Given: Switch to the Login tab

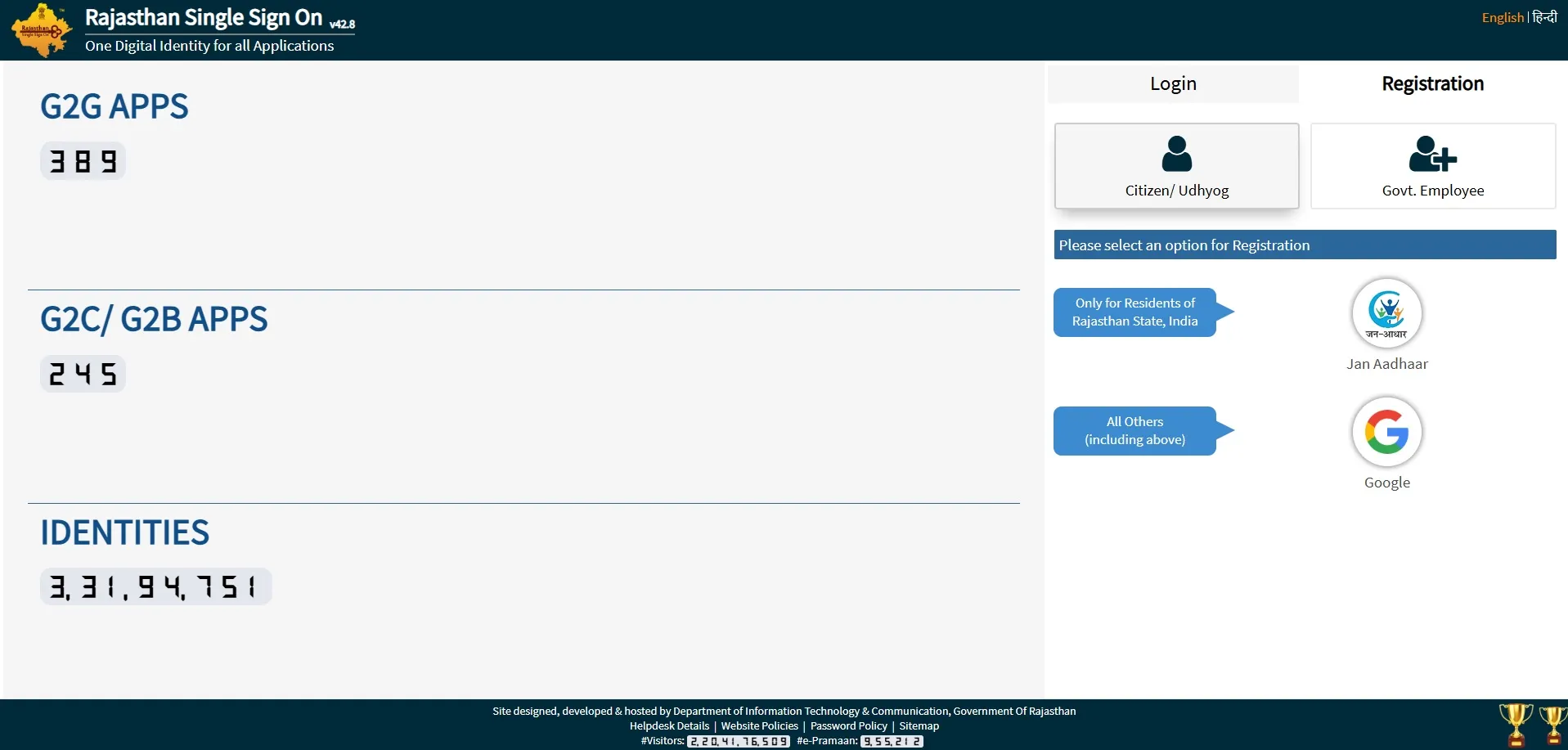Looking at the screenshot, I should 1172,84.
